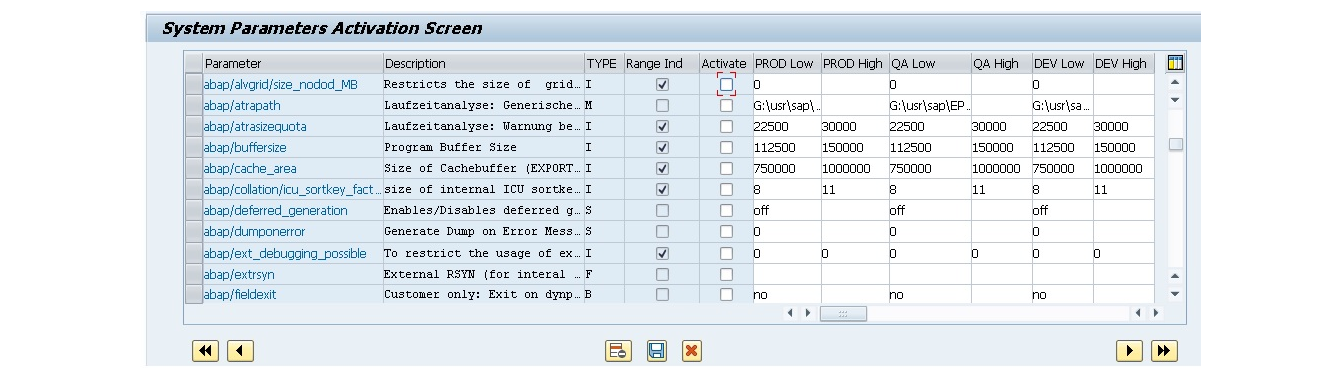Select row marker for abap/buffersize

pyautogui.click(x=193, y=148)
